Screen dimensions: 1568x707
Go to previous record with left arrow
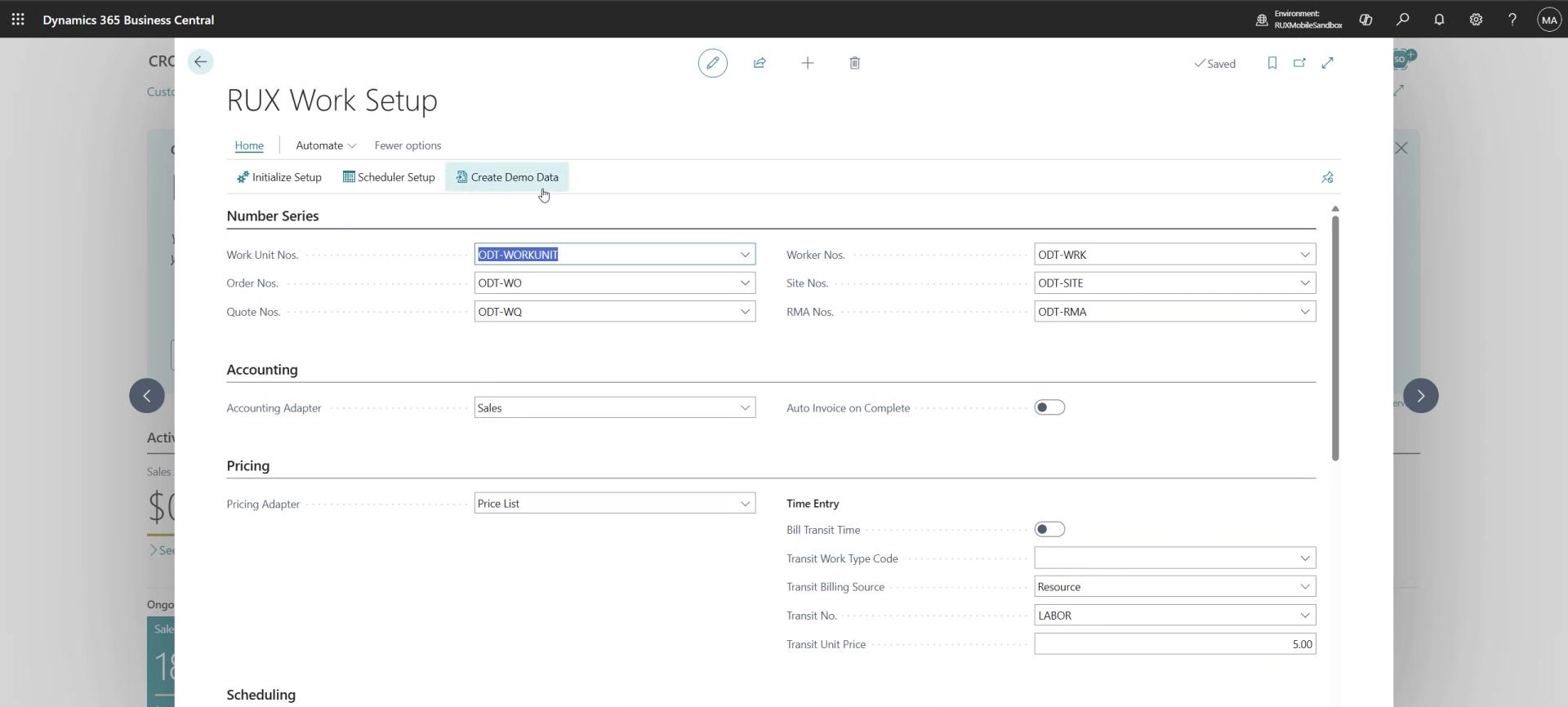[x=147, y=396]
